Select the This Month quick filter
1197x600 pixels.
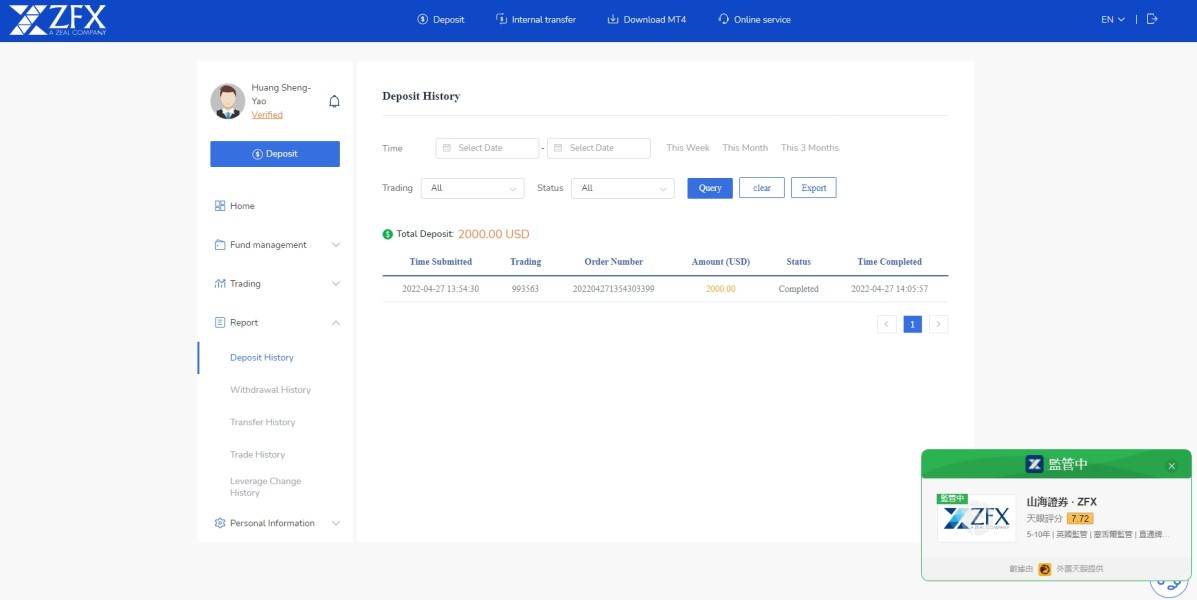745,148
